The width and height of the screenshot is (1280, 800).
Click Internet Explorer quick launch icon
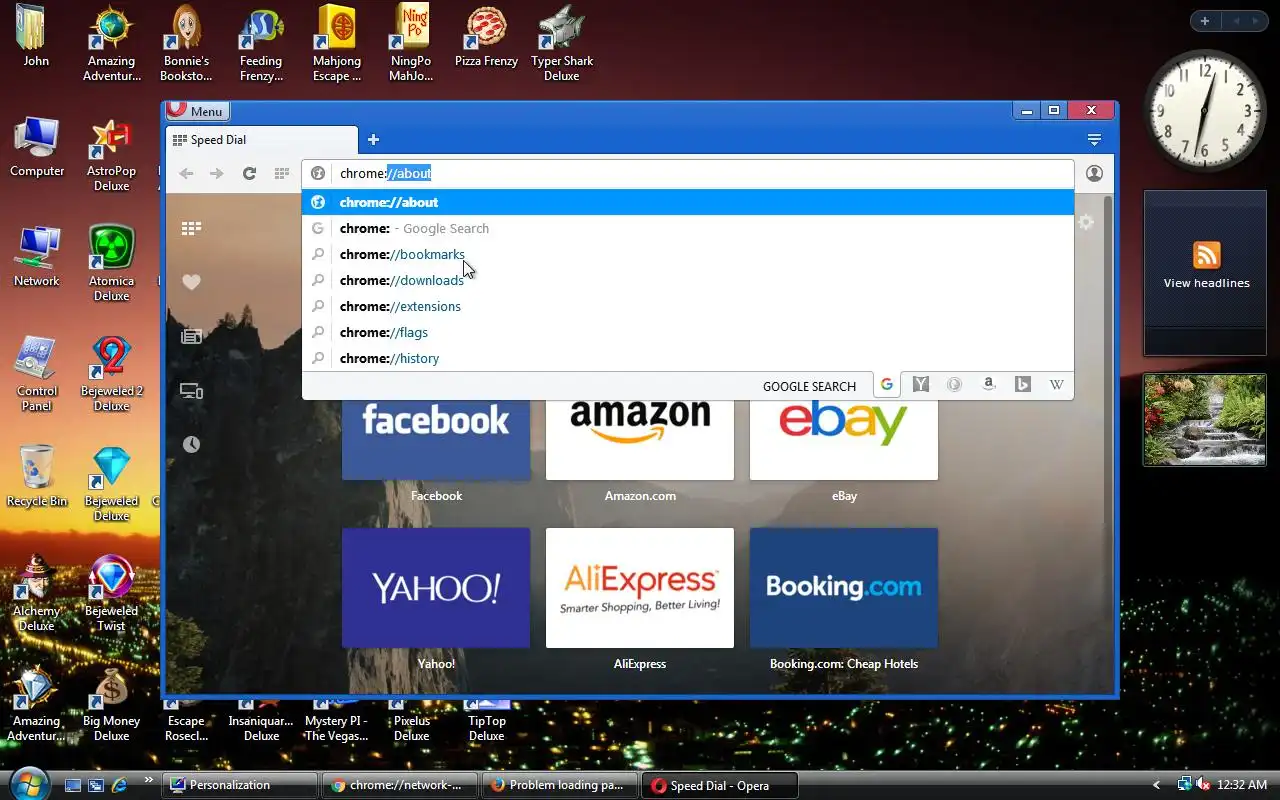[120, 785]
